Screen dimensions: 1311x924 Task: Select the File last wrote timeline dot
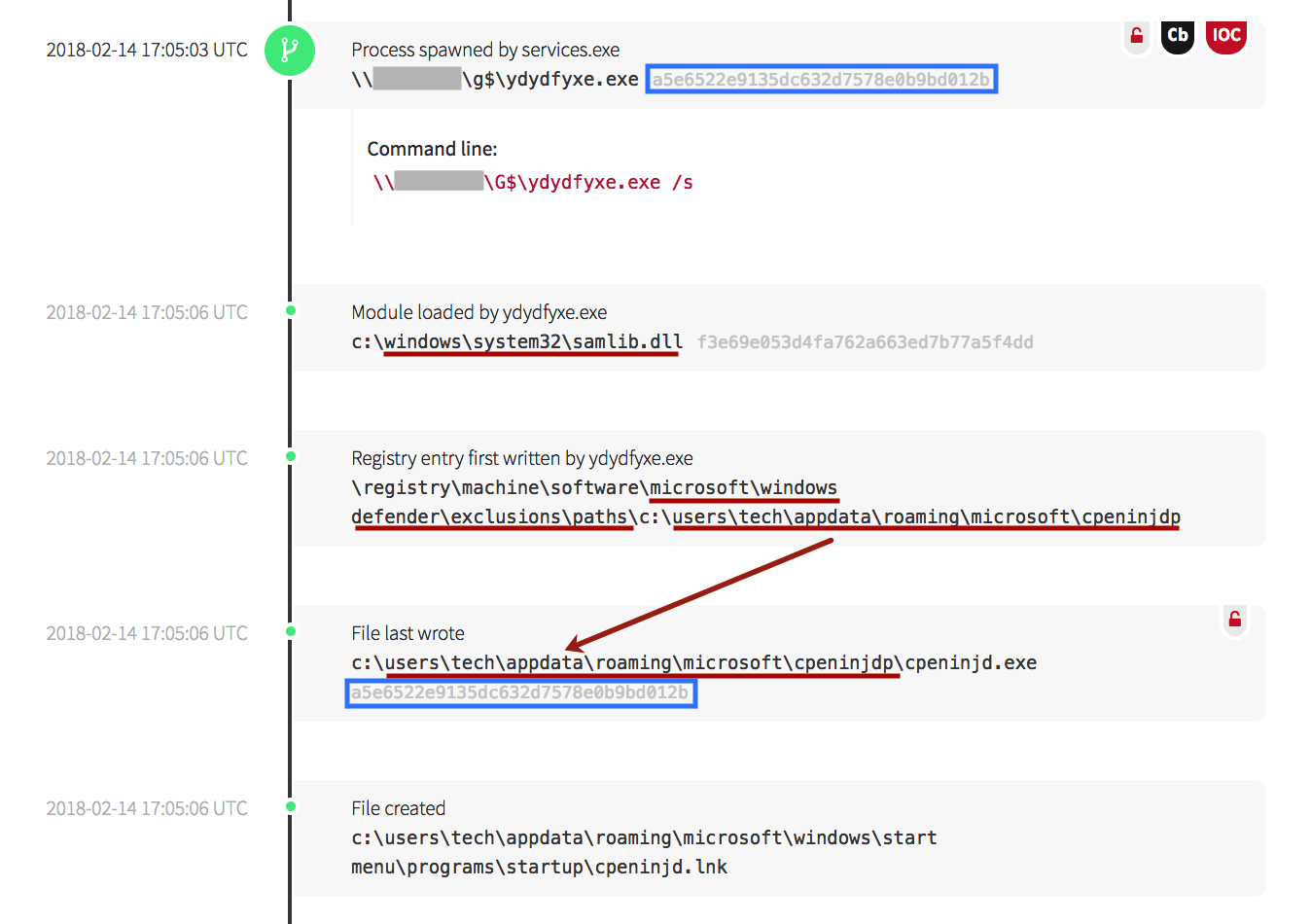[x=291, y=632]
